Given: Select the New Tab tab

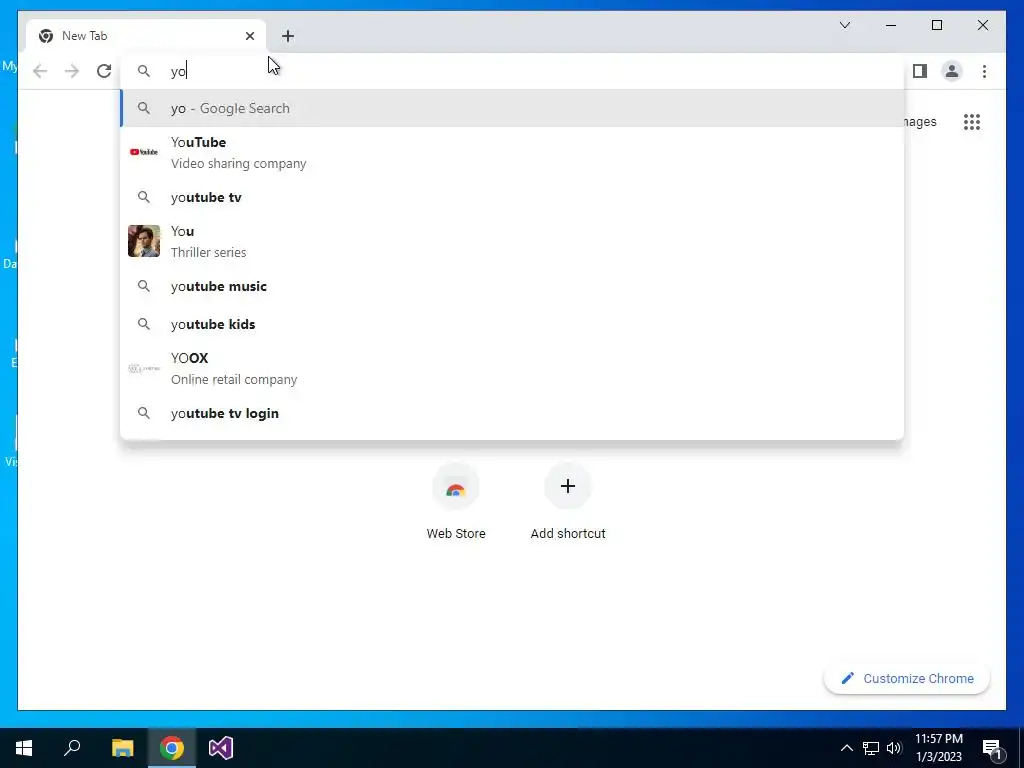Looking at the screenshot, I should (146, 36).
